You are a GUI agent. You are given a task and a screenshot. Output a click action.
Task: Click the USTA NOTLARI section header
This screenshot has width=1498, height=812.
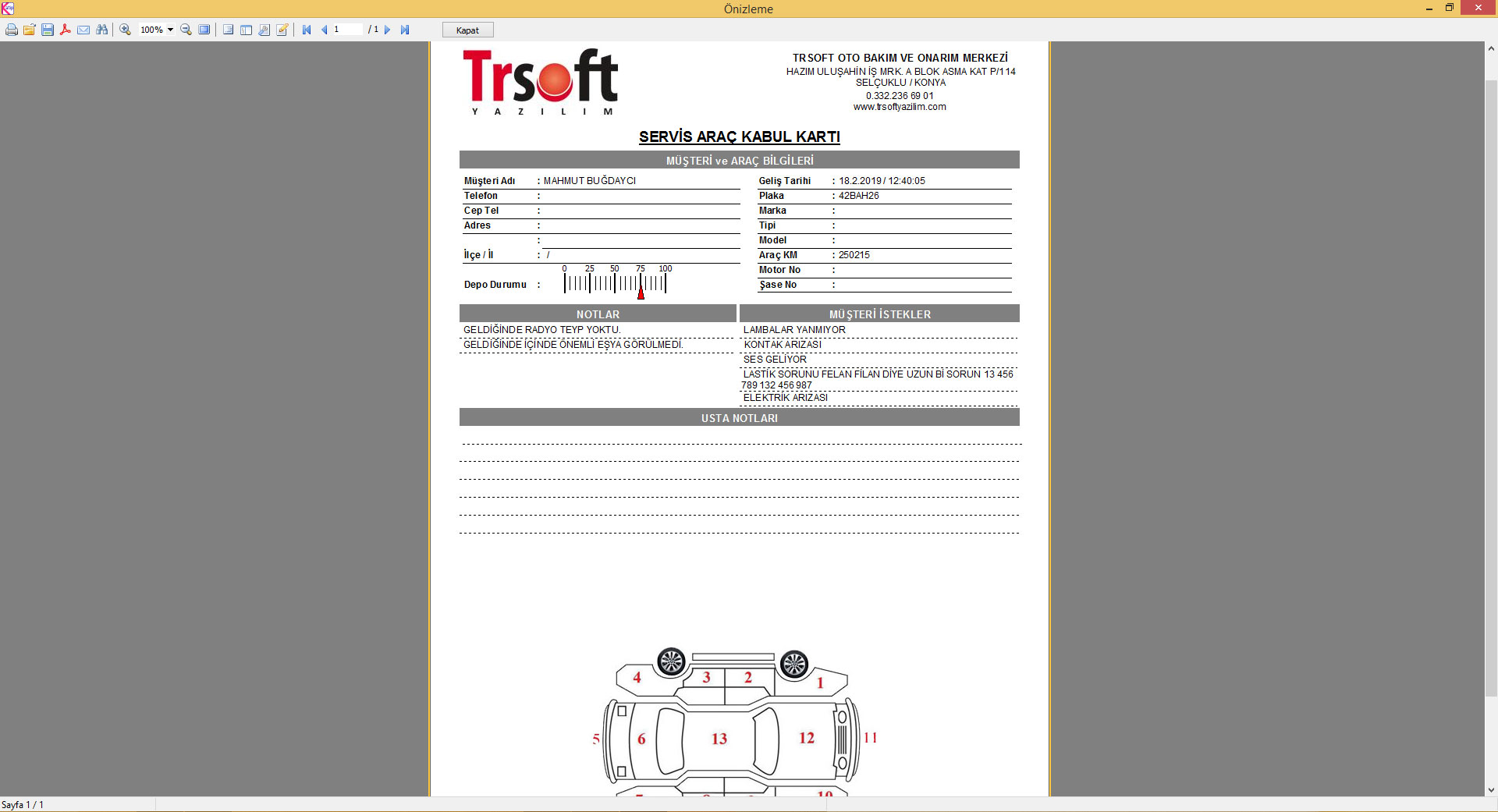click(740, 417)
